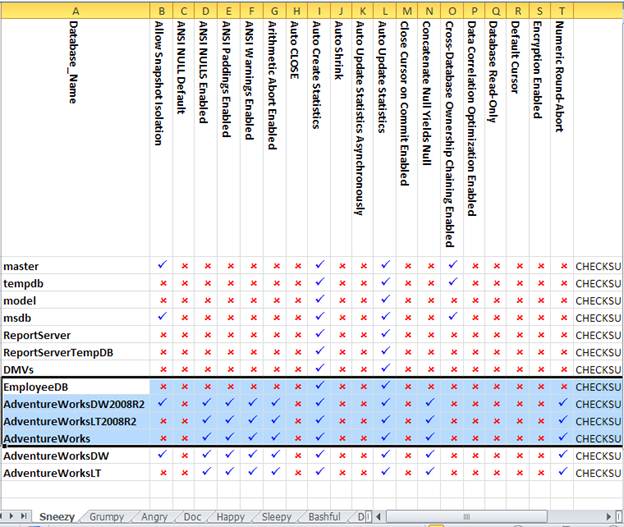Select the ReportServer name cell
This screenshot has height=527, width=624.
(75, 335)
